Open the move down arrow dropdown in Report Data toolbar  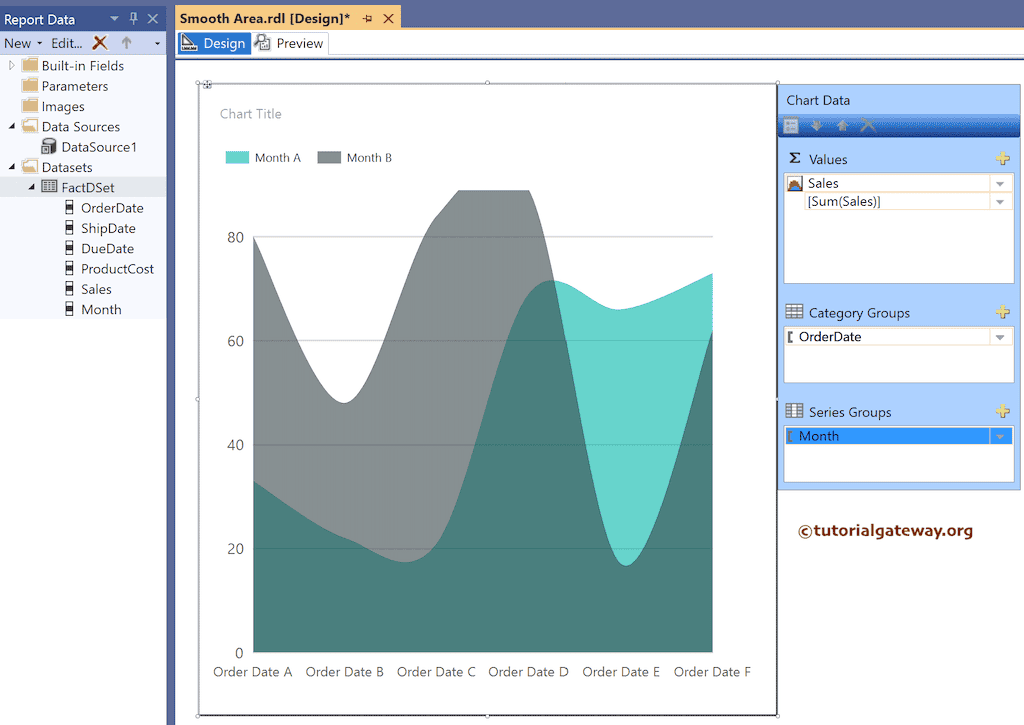pos(157,44)
